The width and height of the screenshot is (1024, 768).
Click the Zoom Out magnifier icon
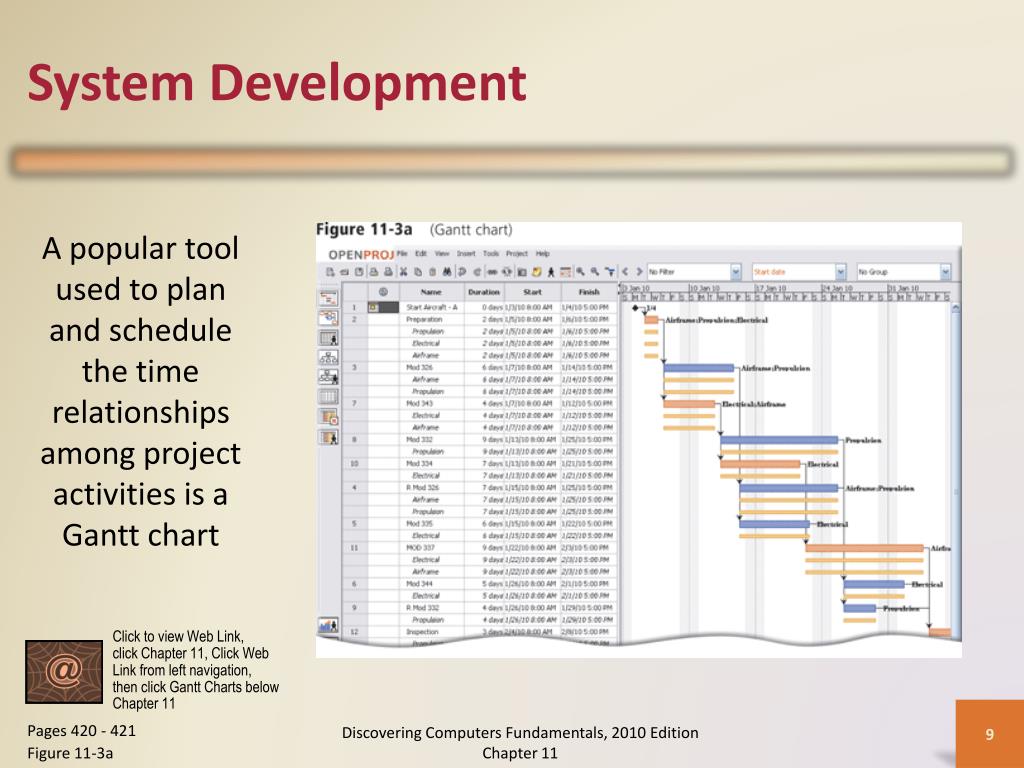594,272
